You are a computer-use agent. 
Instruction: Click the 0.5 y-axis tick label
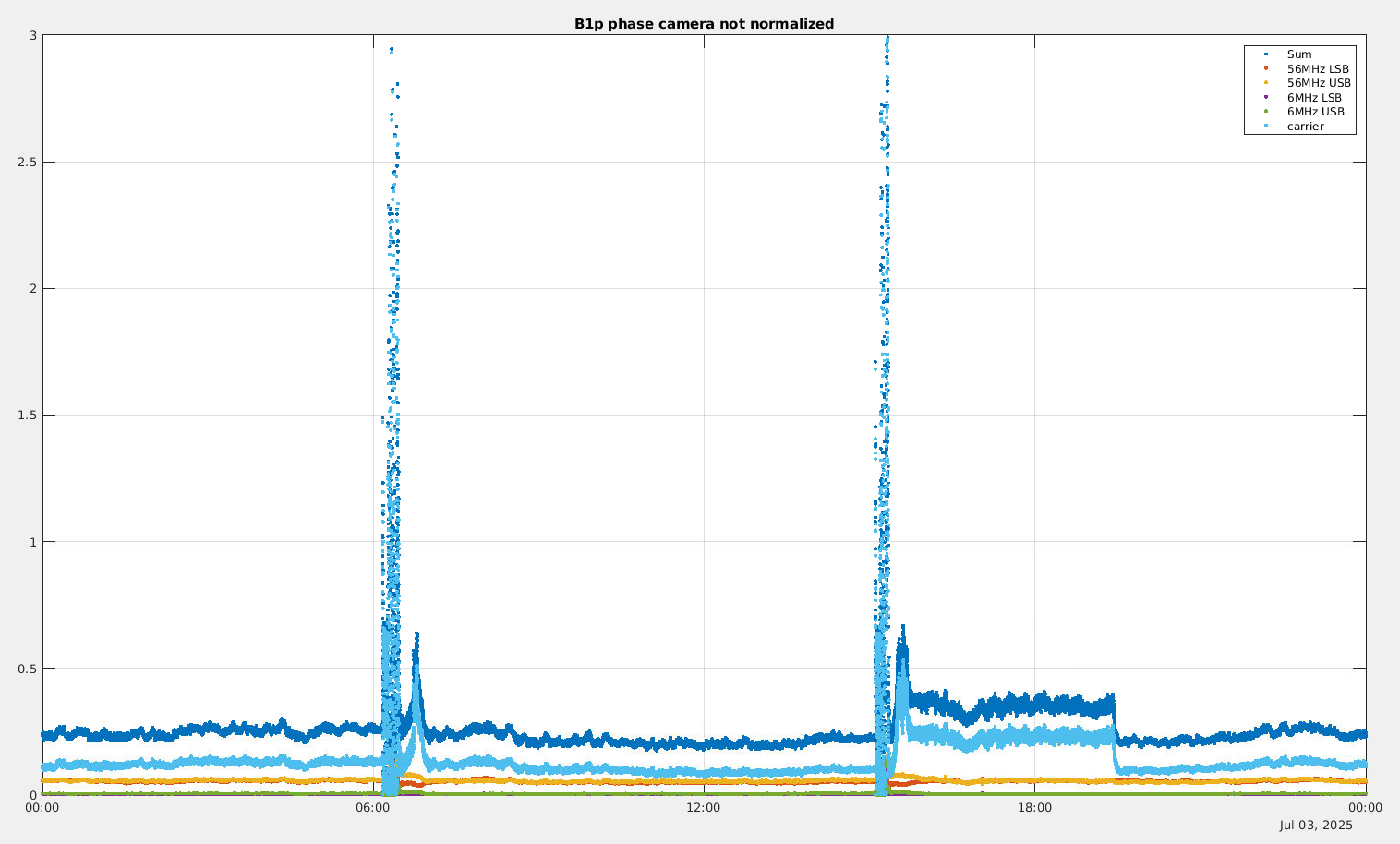27,669
